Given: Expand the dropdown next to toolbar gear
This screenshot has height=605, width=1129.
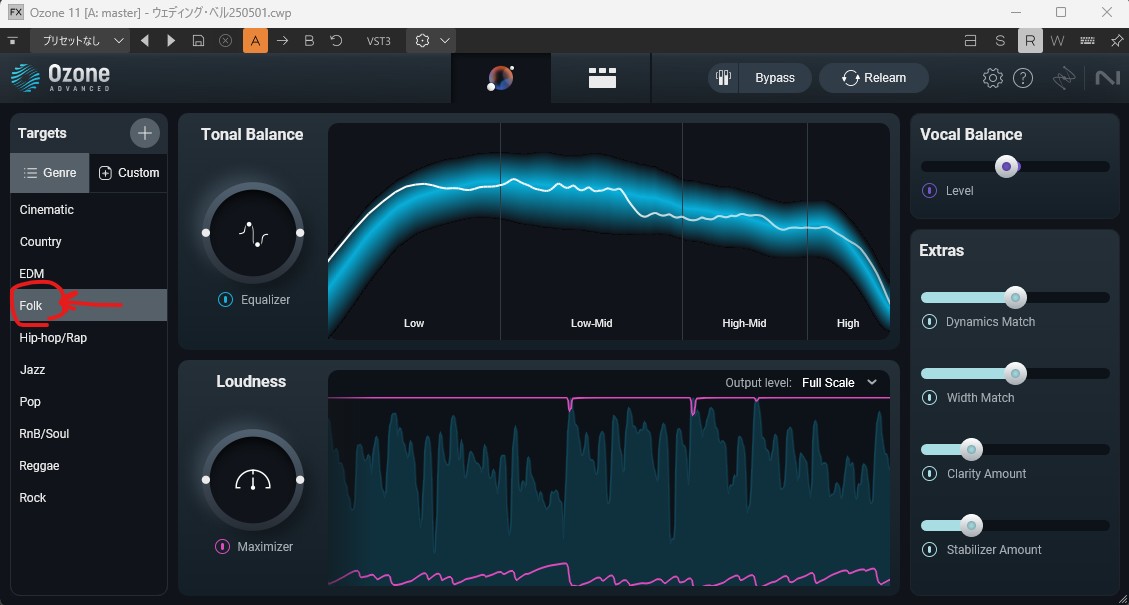Looking at the screenshot, I should [x=445, y=41].
